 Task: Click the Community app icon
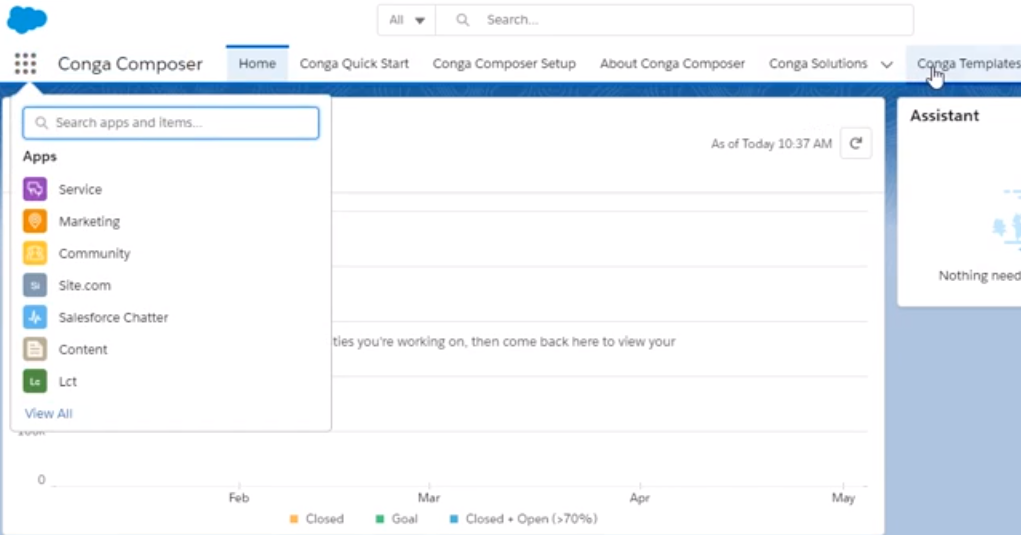(35, 253)
